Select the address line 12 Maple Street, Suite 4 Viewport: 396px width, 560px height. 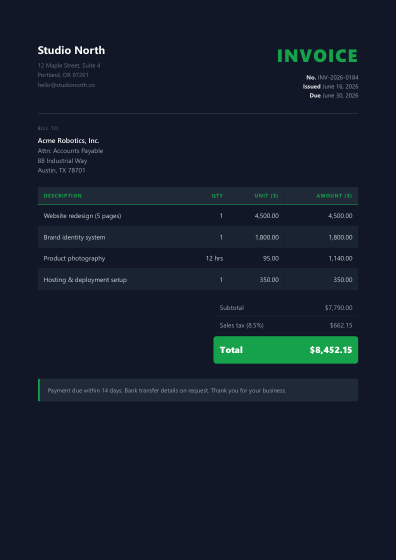click(x=69, y=66)
